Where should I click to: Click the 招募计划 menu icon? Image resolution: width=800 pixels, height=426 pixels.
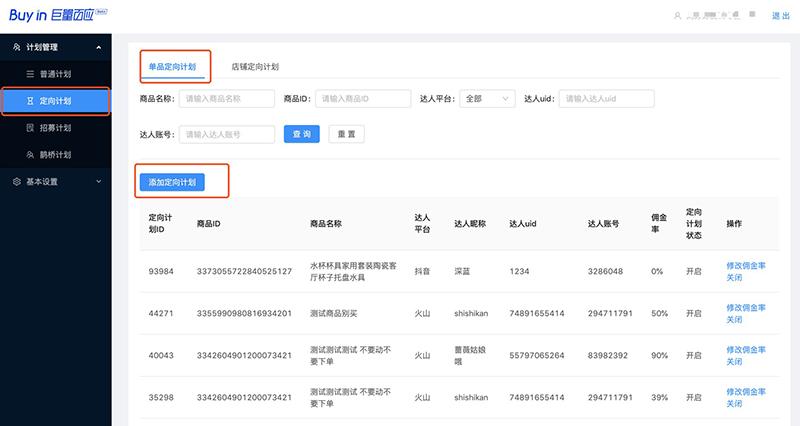point(30,128)
